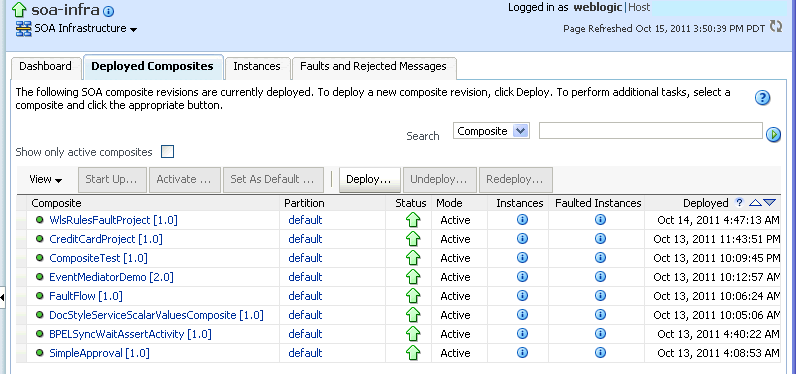Open the View menu dropdown
Image resolution: width=796 pixels, height=374 pixels.
pos(46,179)
